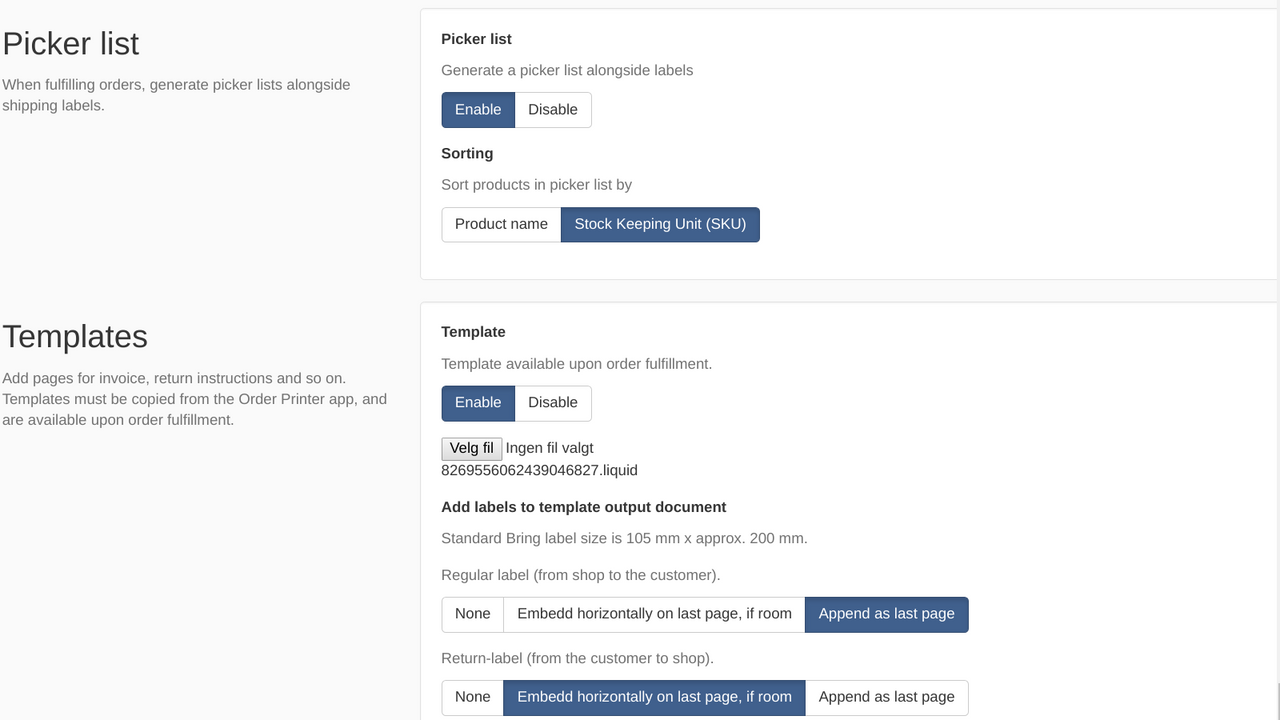The height and width of the screenshot is (720, 1280).
Task: Enable the Picker list feature
Action: 478,109
